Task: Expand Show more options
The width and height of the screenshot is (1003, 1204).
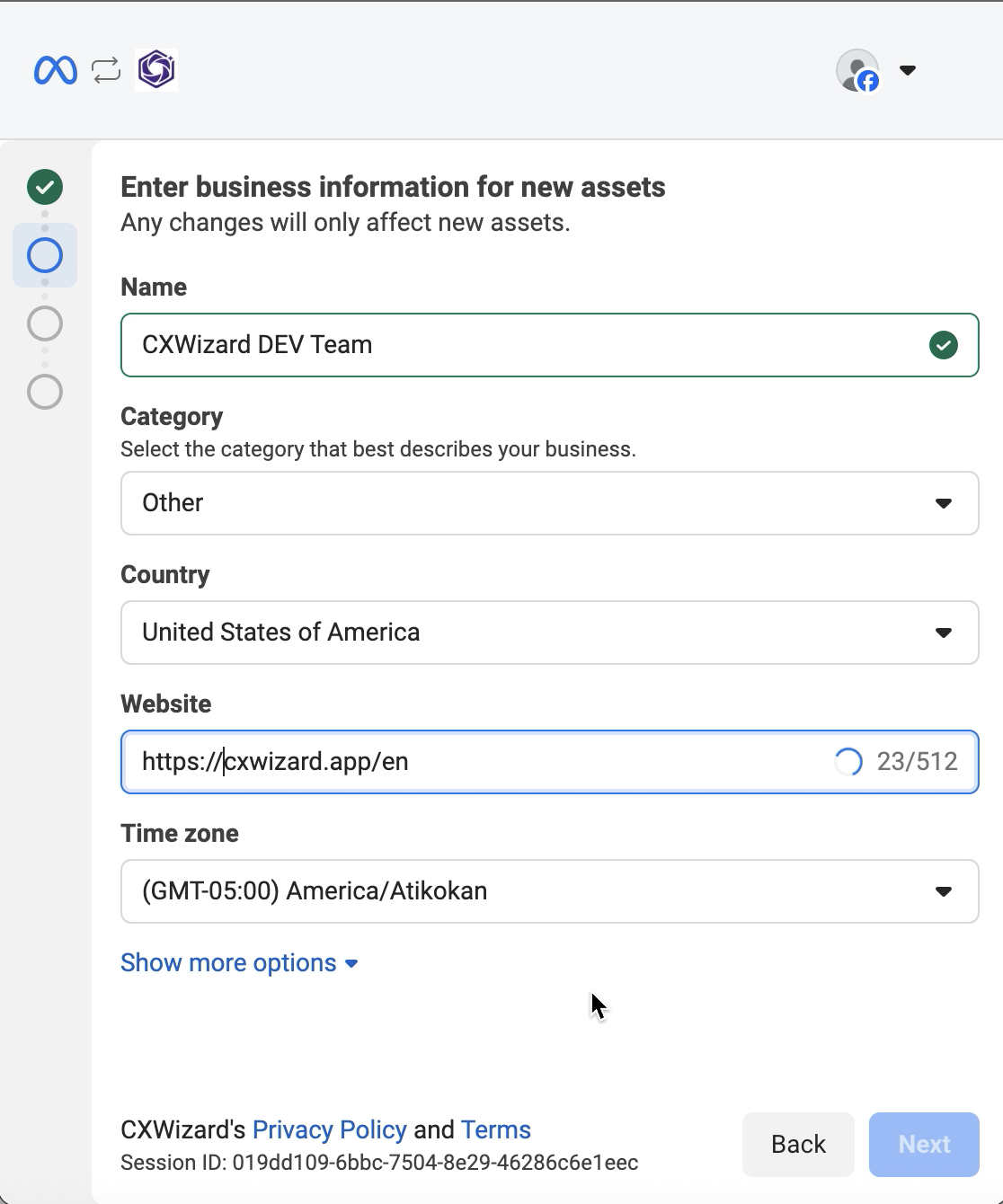Action: 239,963
